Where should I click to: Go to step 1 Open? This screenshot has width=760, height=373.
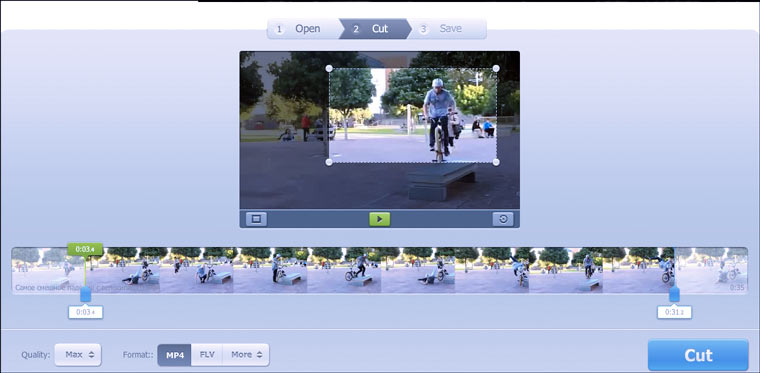coord(302,29)
